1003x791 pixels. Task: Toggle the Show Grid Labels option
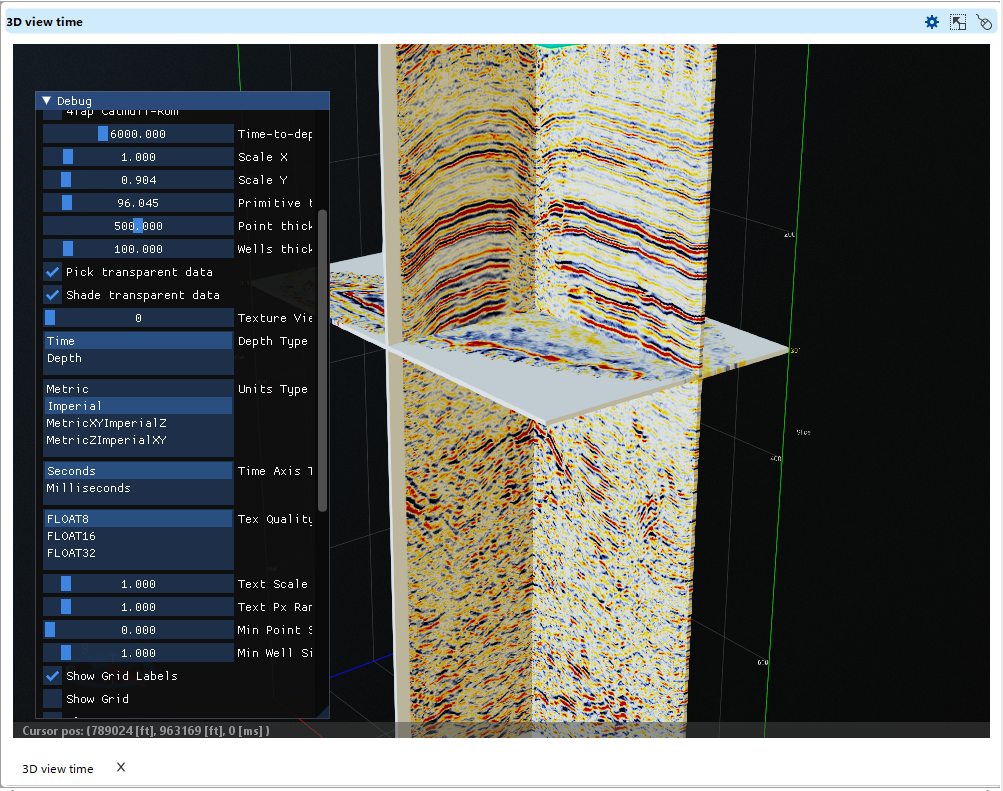tap(52, 675)
